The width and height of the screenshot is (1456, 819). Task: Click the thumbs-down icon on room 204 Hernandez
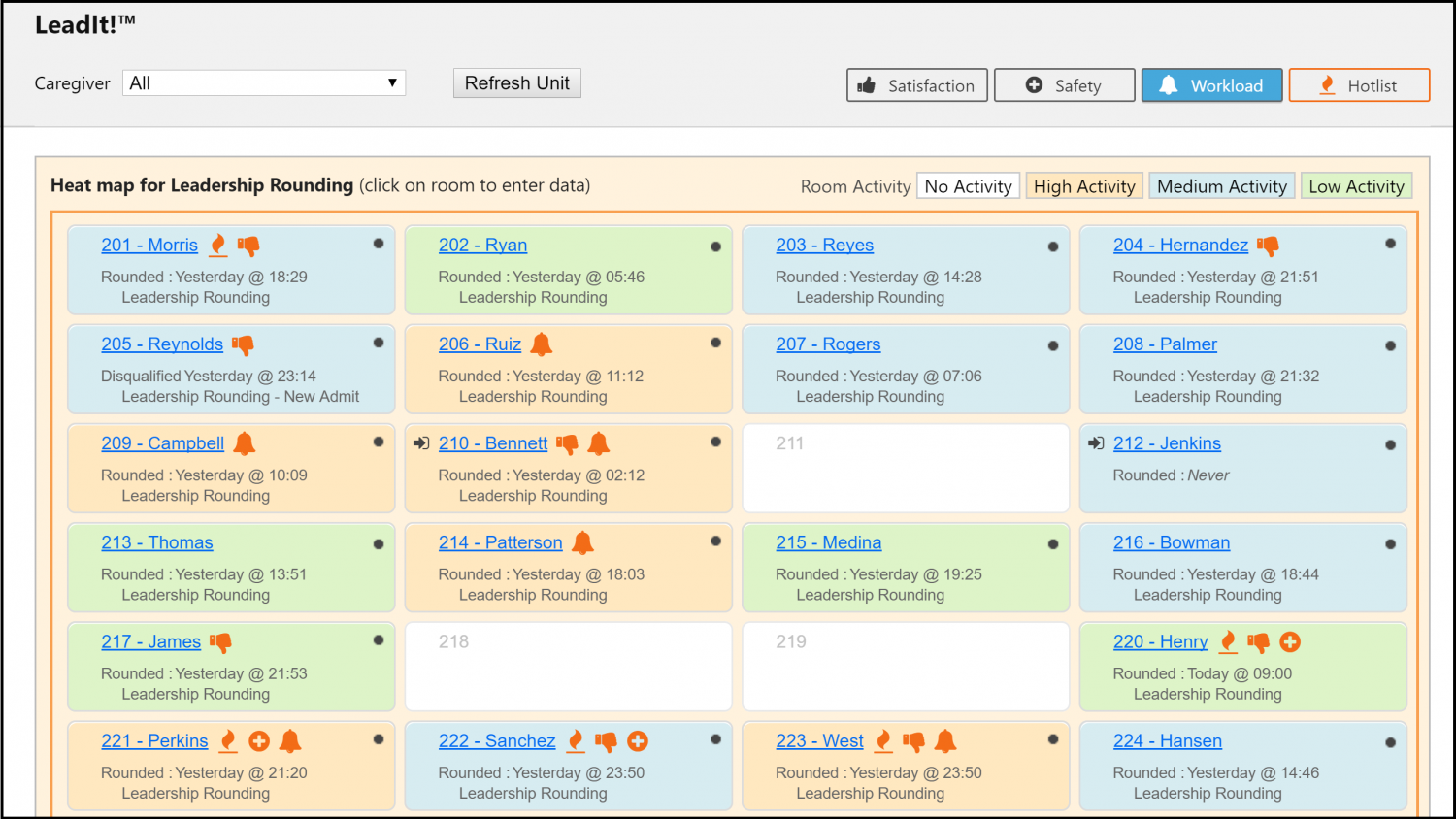pyautogui.click(x=1268, y=246)
